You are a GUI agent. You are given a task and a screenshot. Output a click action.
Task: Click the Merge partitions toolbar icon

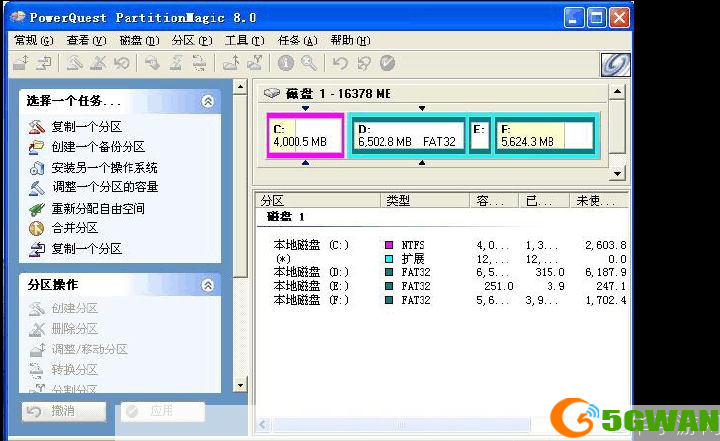point(231,62)
